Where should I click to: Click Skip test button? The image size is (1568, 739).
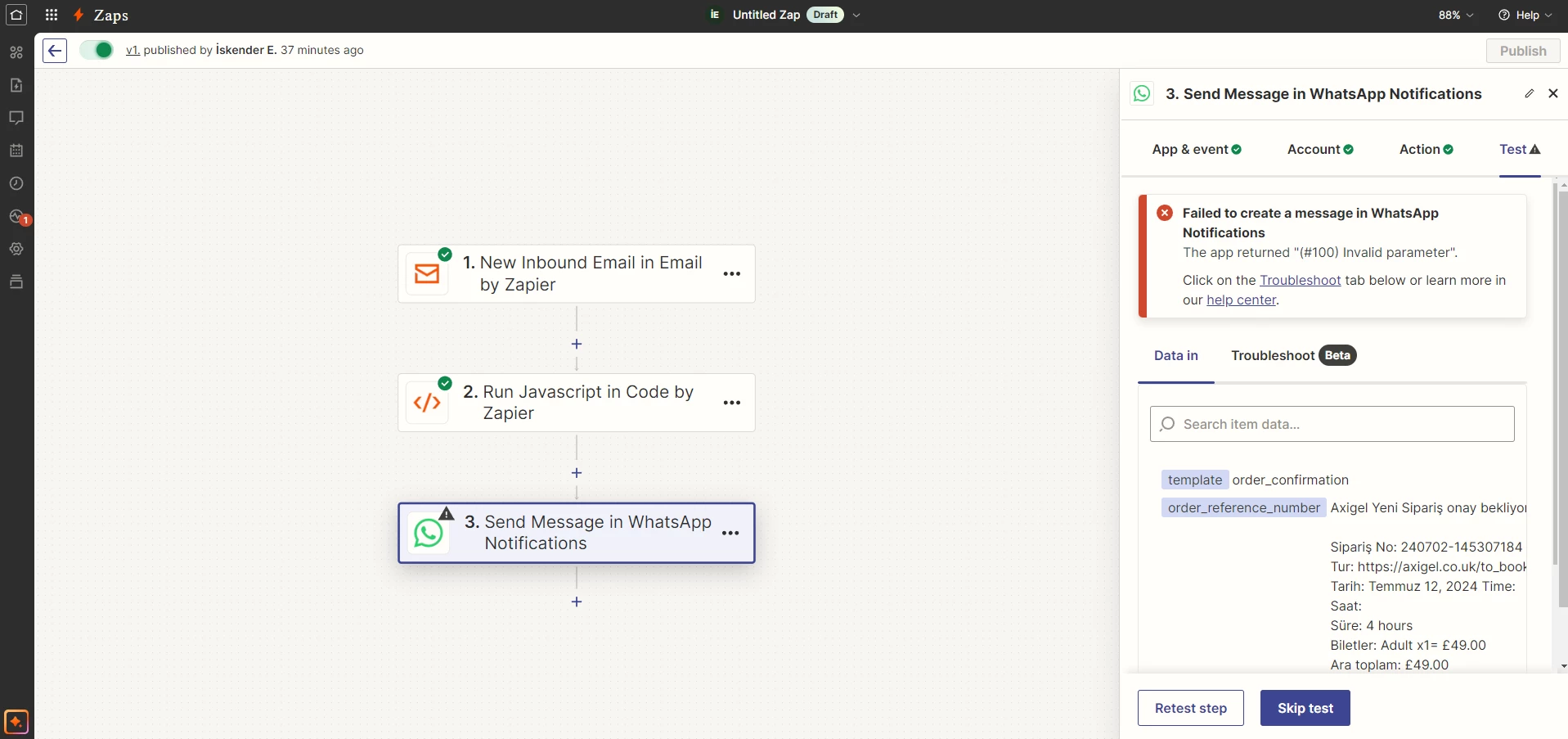pos(1305,708)
